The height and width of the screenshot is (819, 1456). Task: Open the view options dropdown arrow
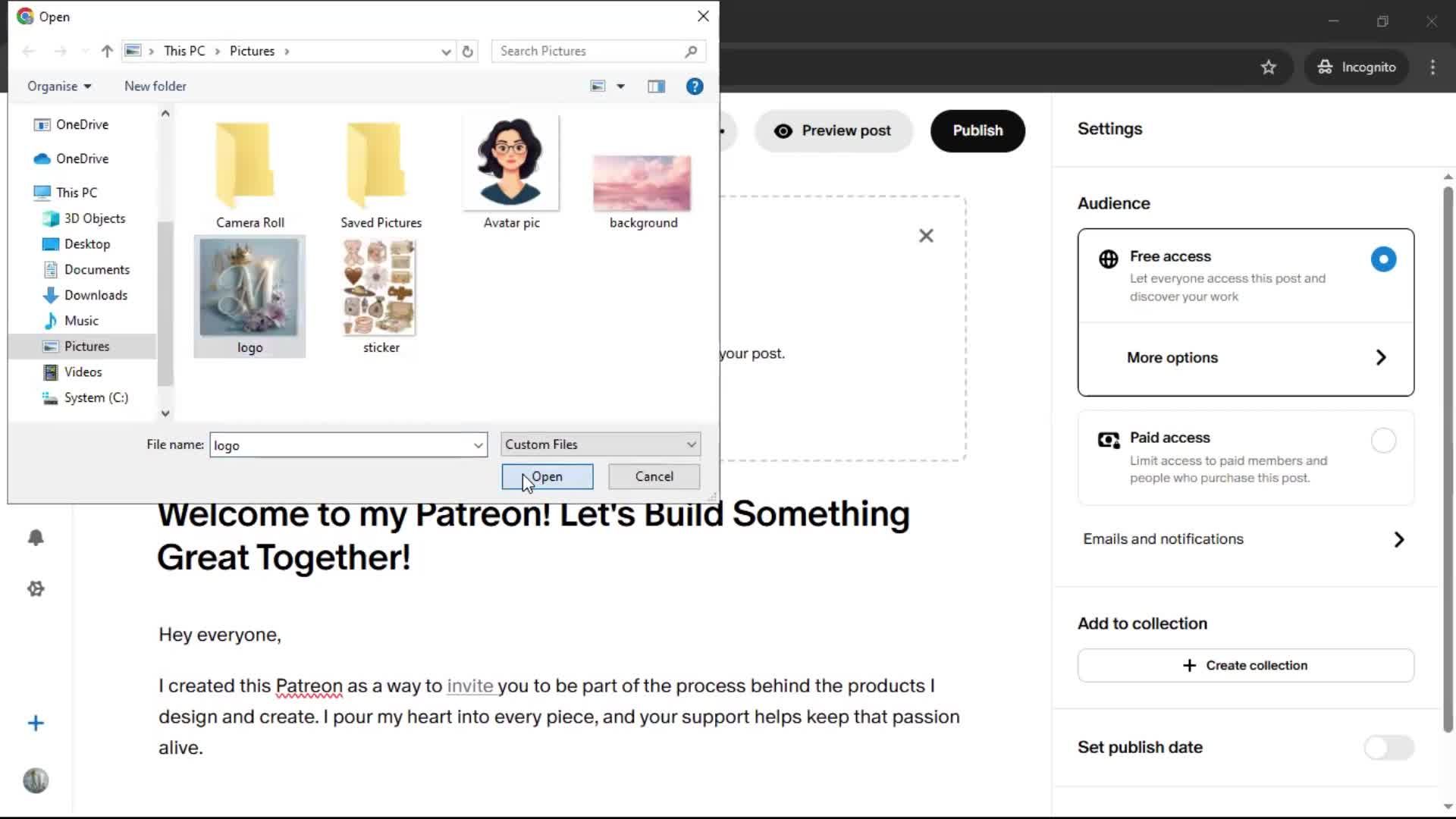[620, 86]
